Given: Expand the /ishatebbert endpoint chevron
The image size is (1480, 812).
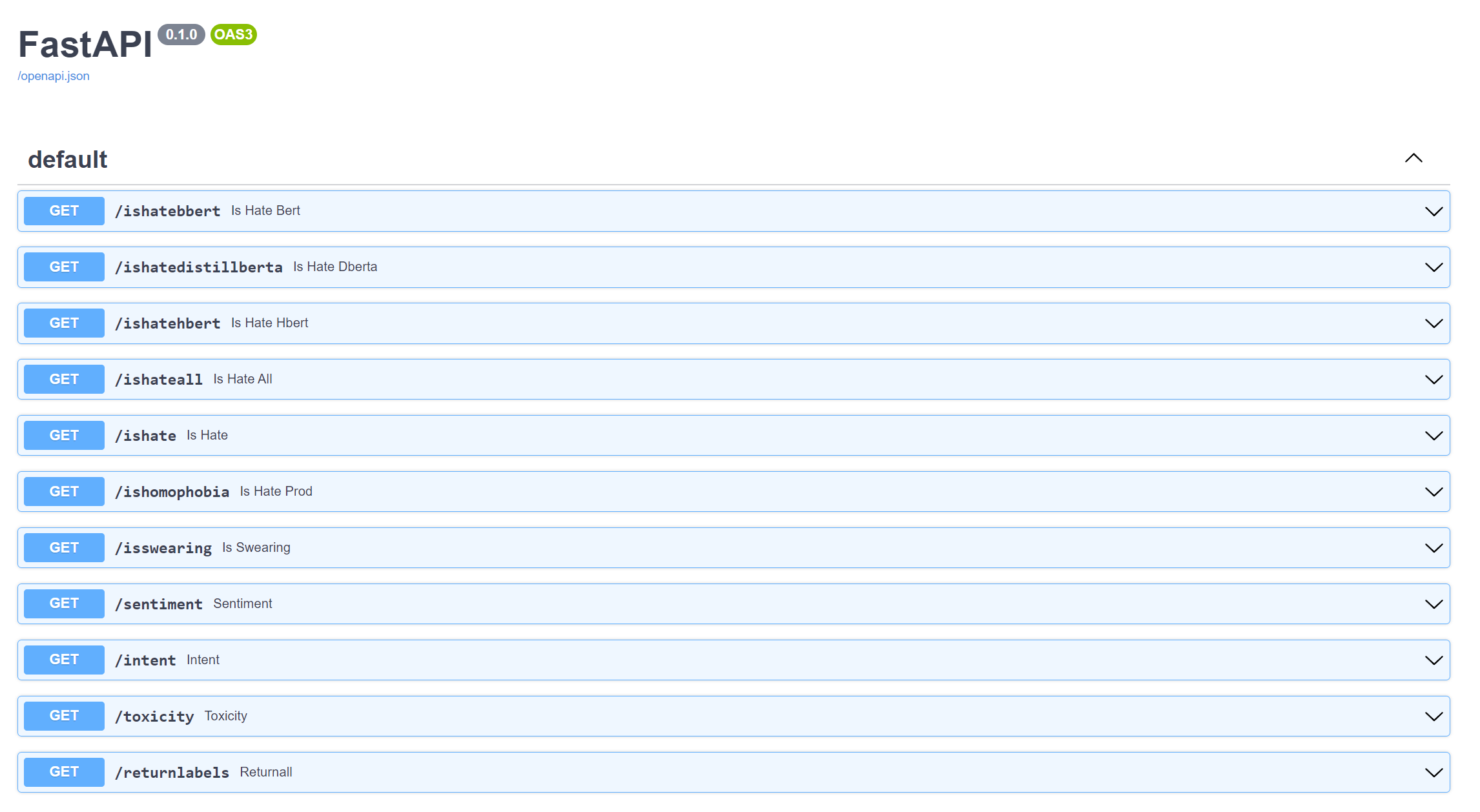Looking at the screenshot, I should [1434, 212].
